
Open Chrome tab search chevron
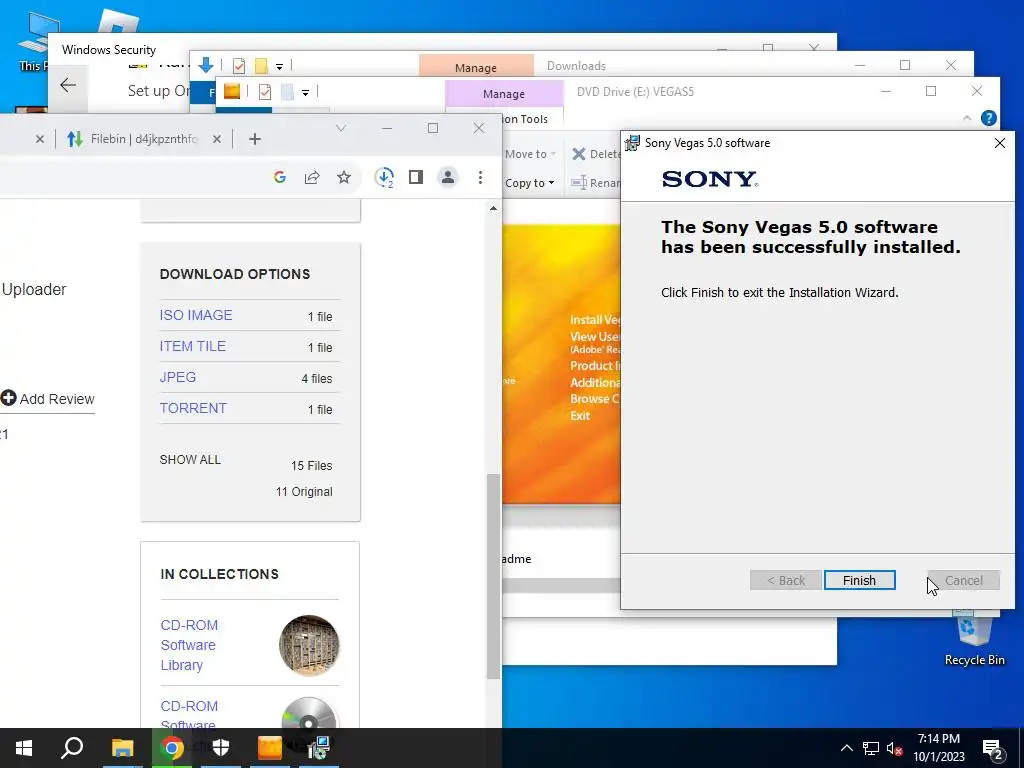(341, 128)
